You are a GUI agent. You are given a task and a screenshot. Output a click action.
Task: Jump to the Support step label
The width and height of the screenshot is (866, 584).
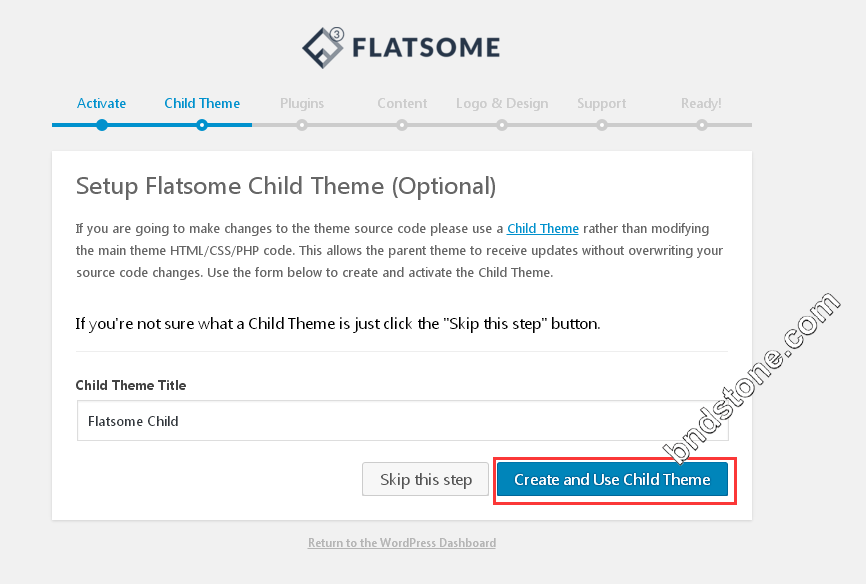[x=601, y=103]
